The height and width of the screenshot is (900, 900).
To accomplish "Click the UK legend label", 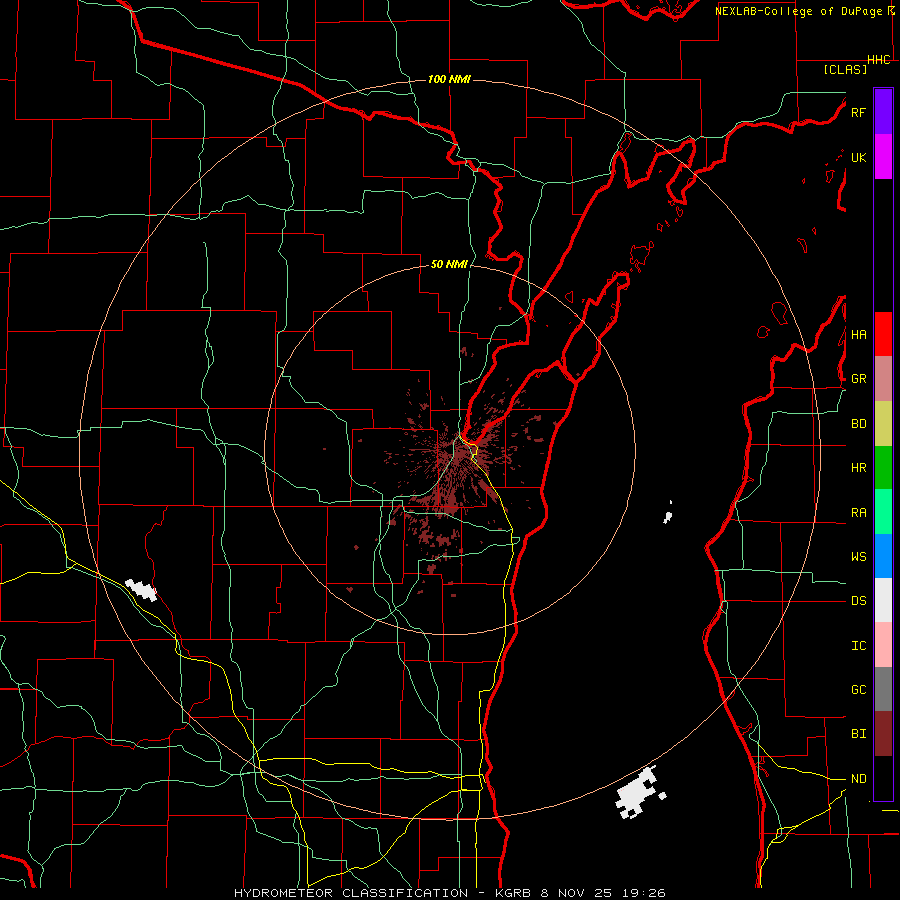I will pos(858,157).
